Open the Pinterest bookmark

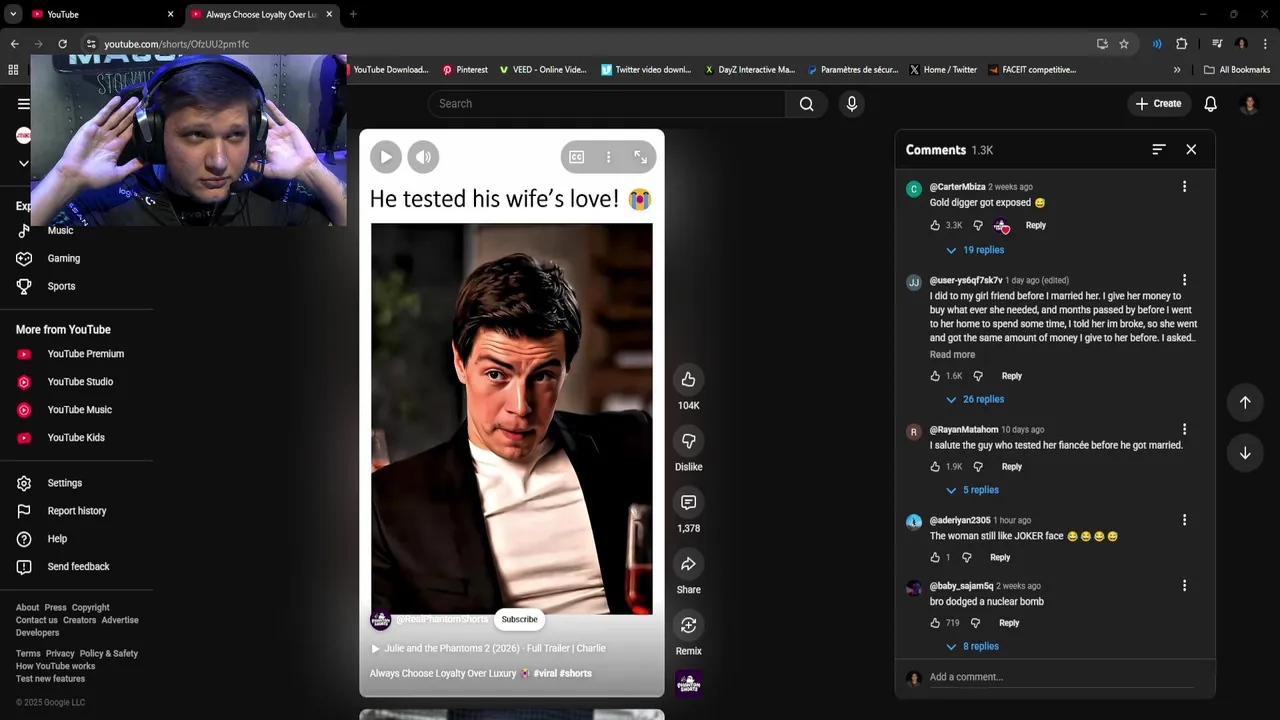click(x=465, y=70)
